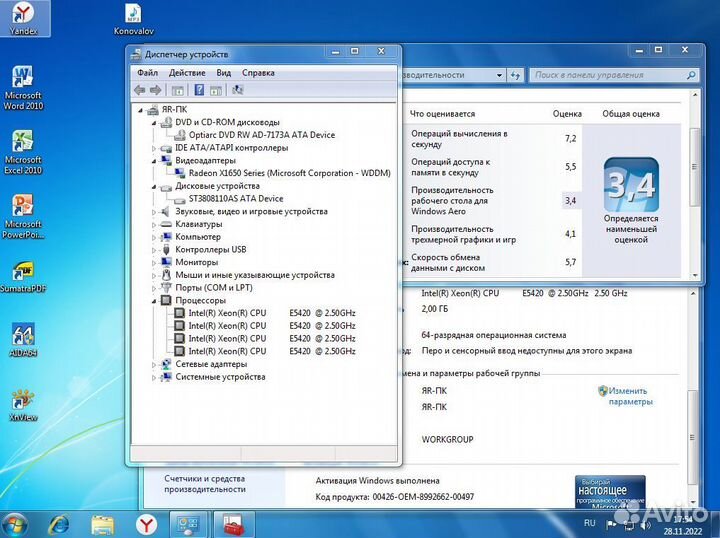
Task: Expand the Клавиатуры node
Action: [154, 224]
